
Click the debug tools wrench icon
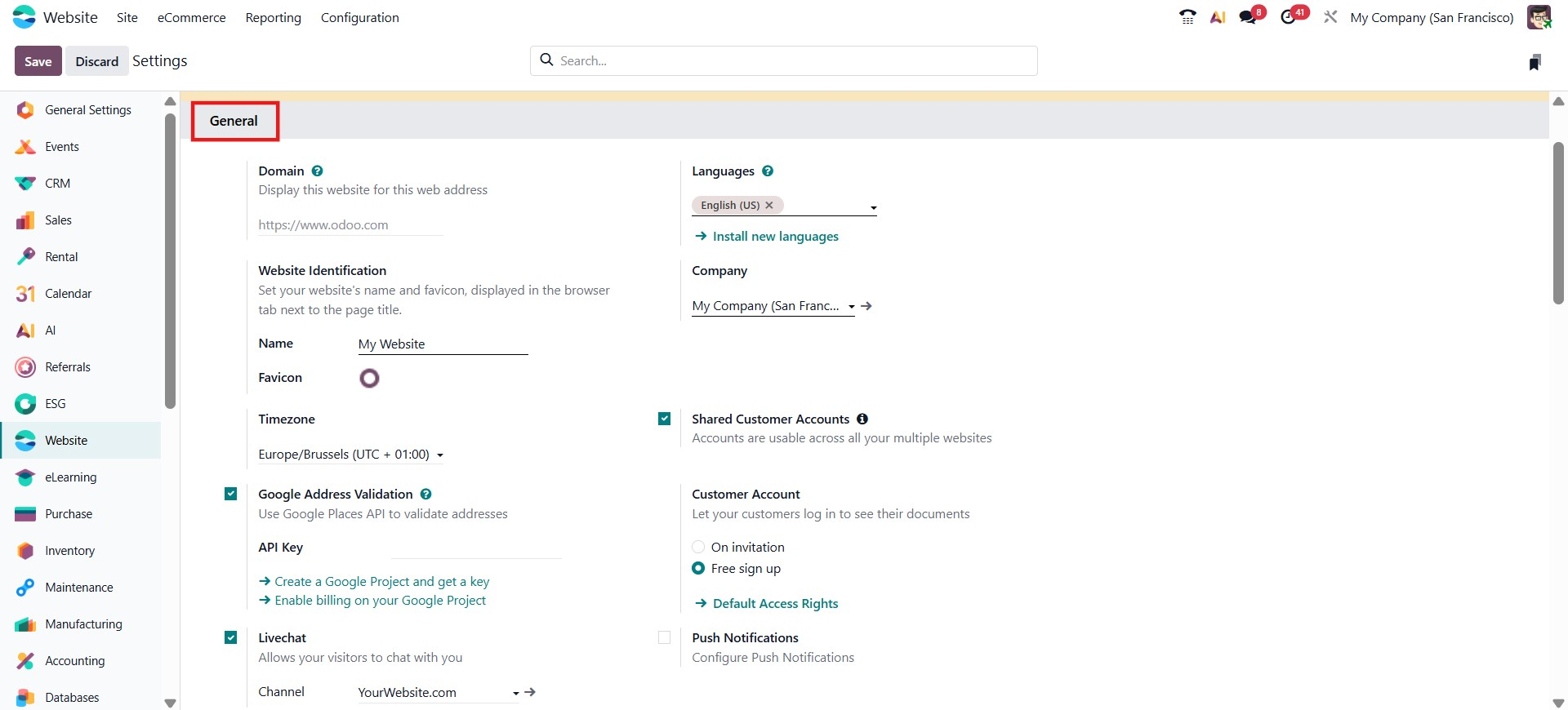pos(1330,17)
